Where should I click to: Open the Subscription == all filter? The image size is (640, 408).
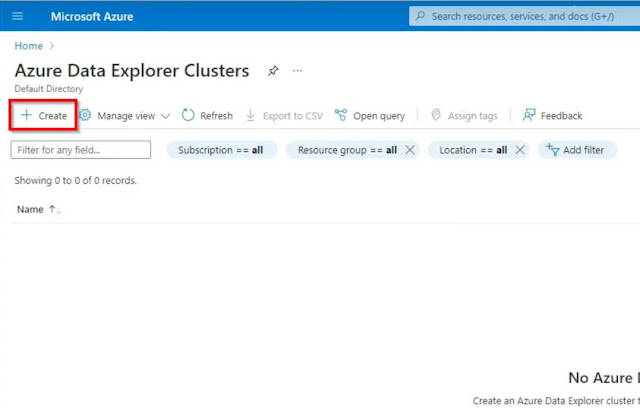[x=221, y=150]
